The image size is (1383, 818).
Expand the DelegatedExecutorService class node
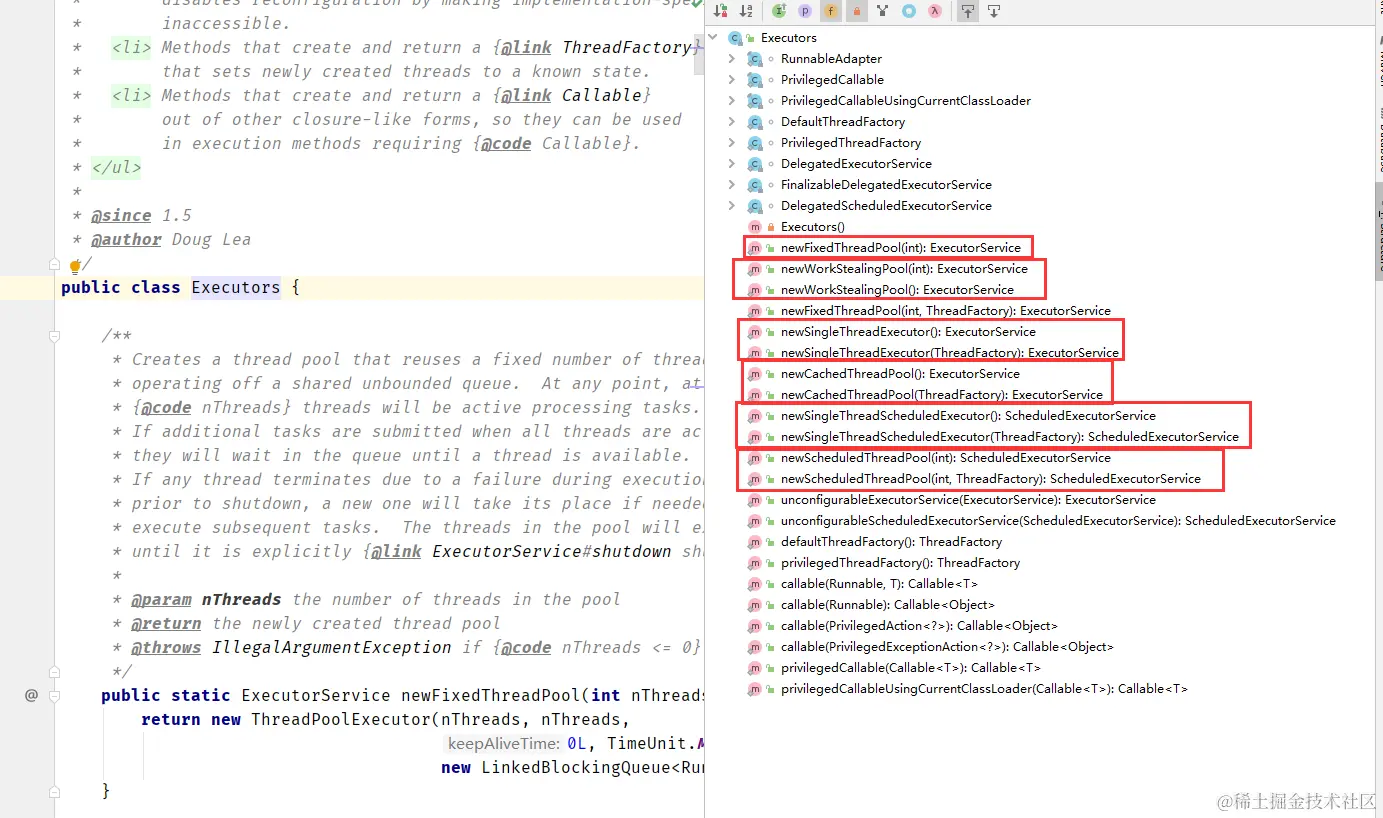point(732,164)
